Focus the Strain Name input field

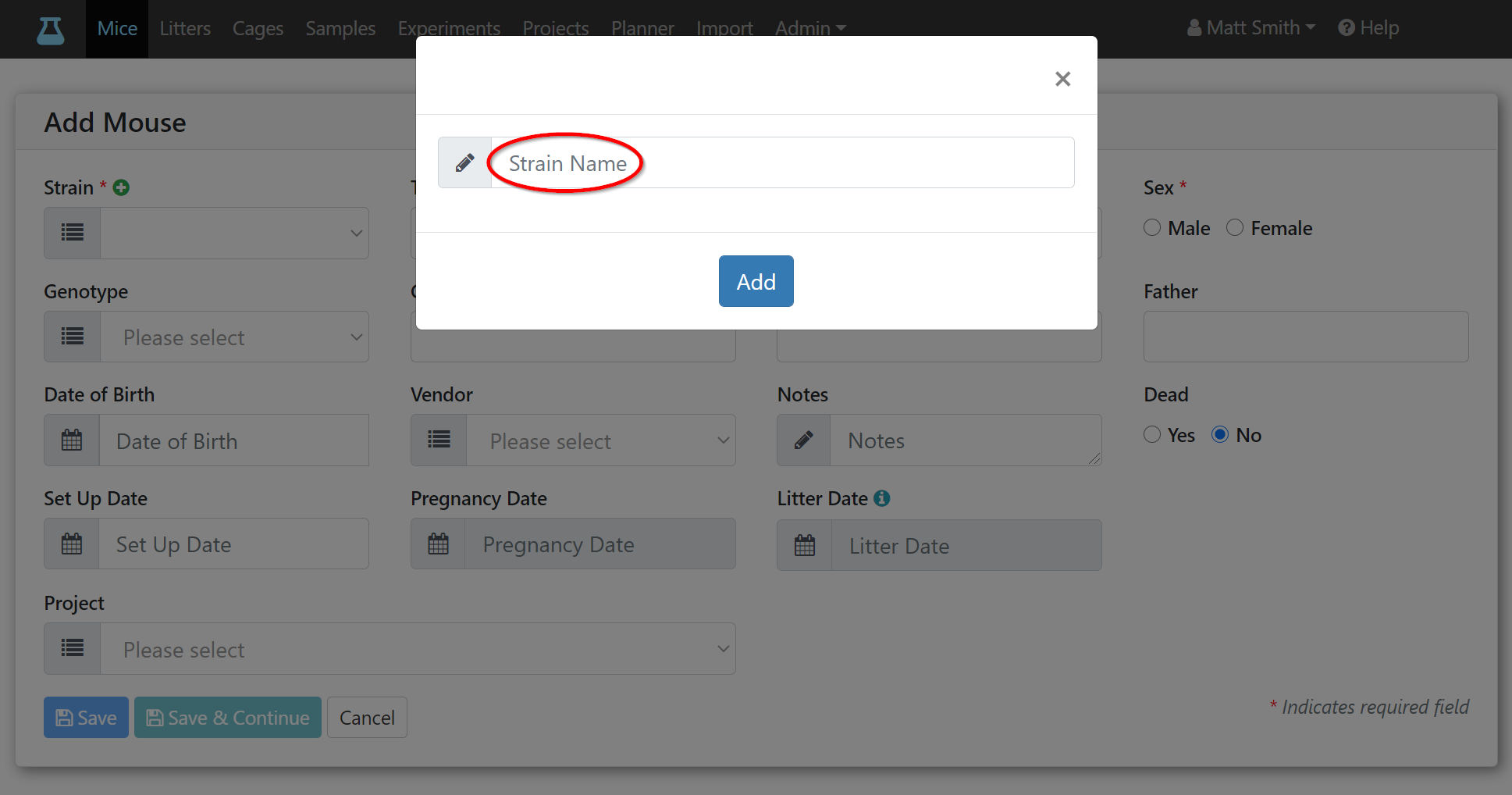783,162
